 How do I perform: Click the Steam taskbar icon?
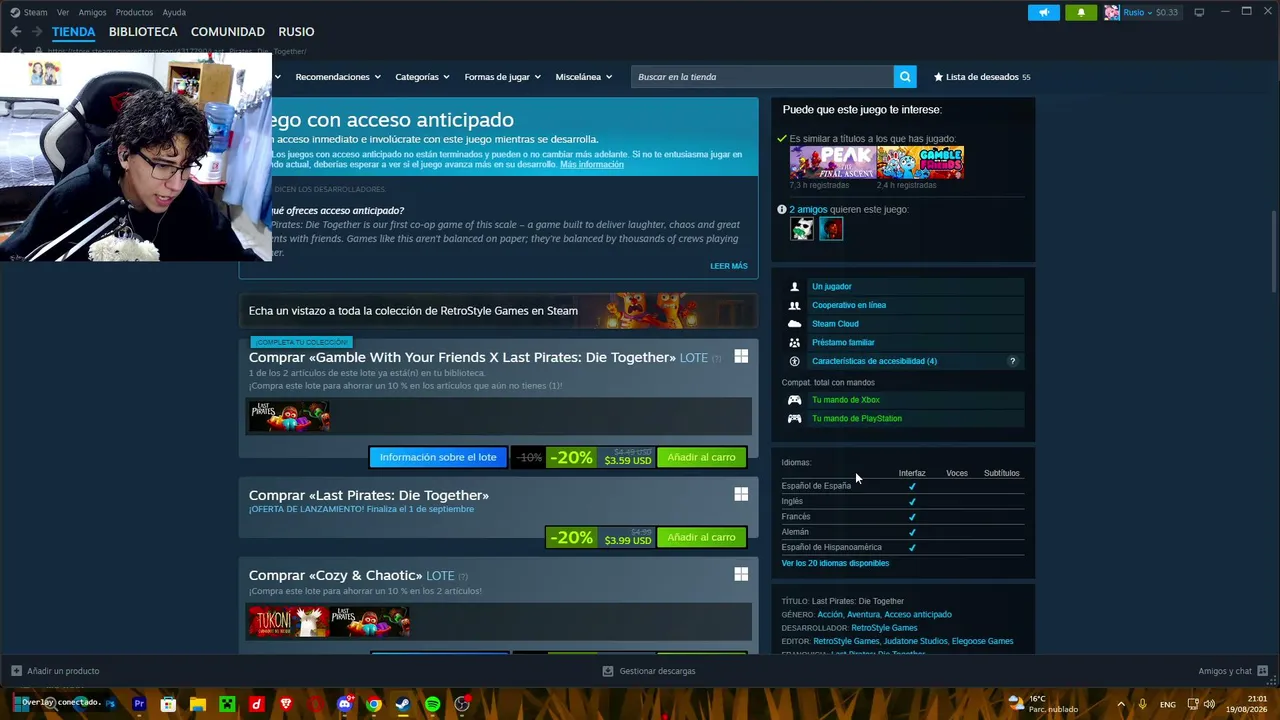pos(403,704)
